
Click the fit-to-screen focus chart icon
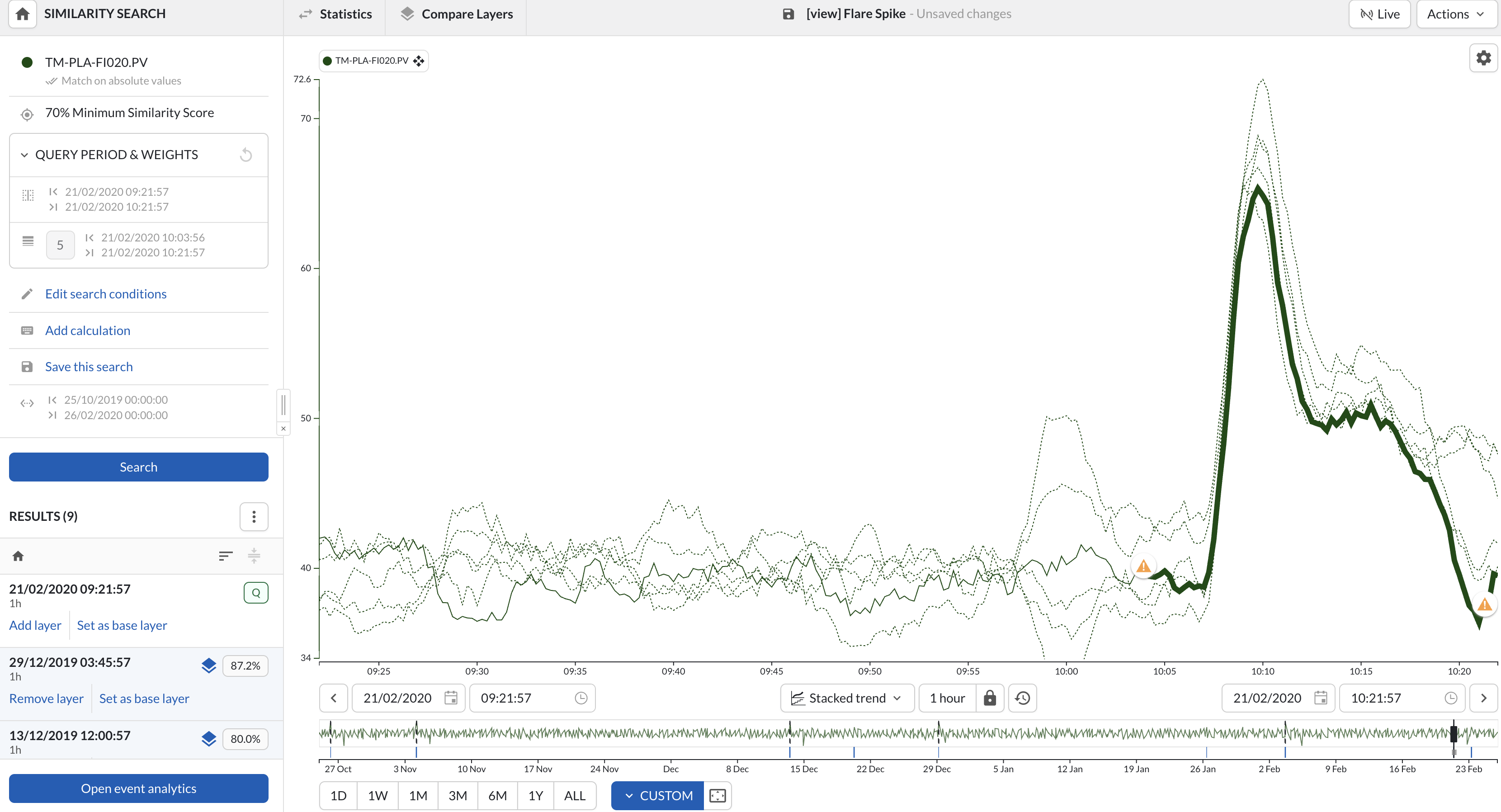point(718,796)
